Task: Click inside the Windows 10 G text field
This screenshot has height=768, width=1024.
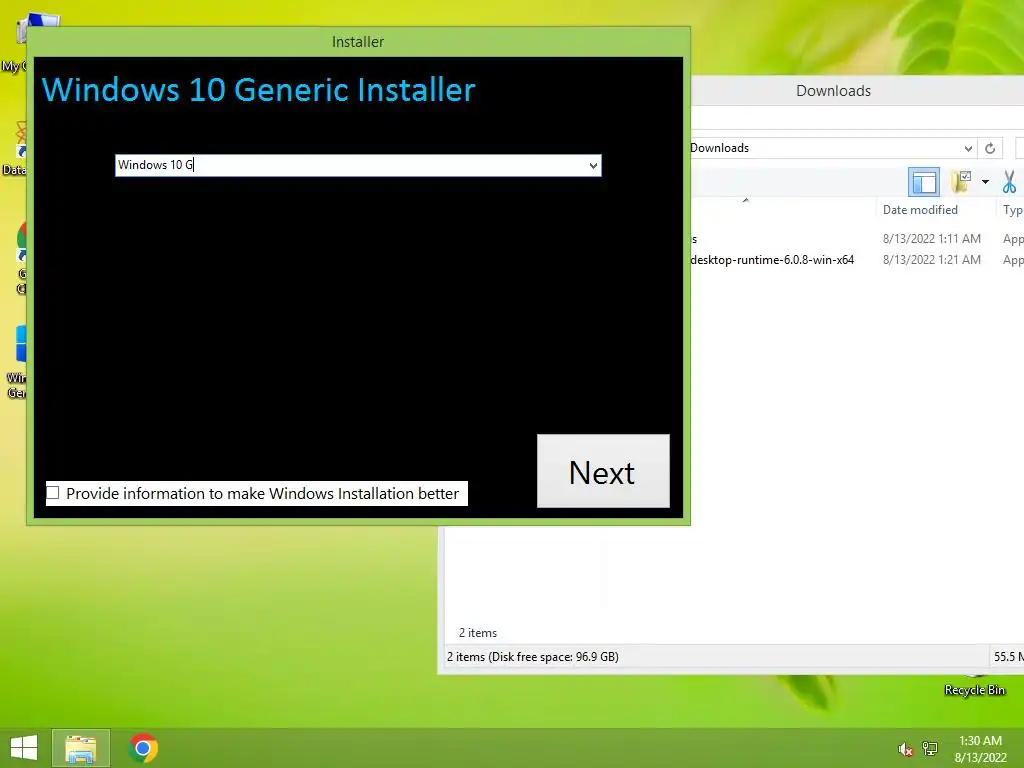Action: coord(350,165)
